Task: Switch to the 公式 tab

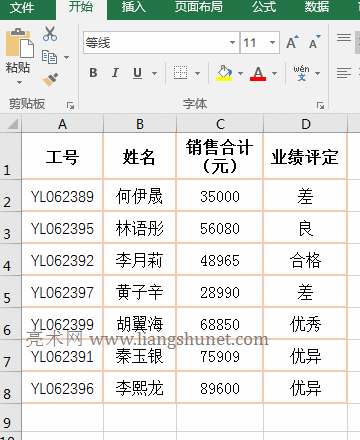Action: (x=264, y=7)
